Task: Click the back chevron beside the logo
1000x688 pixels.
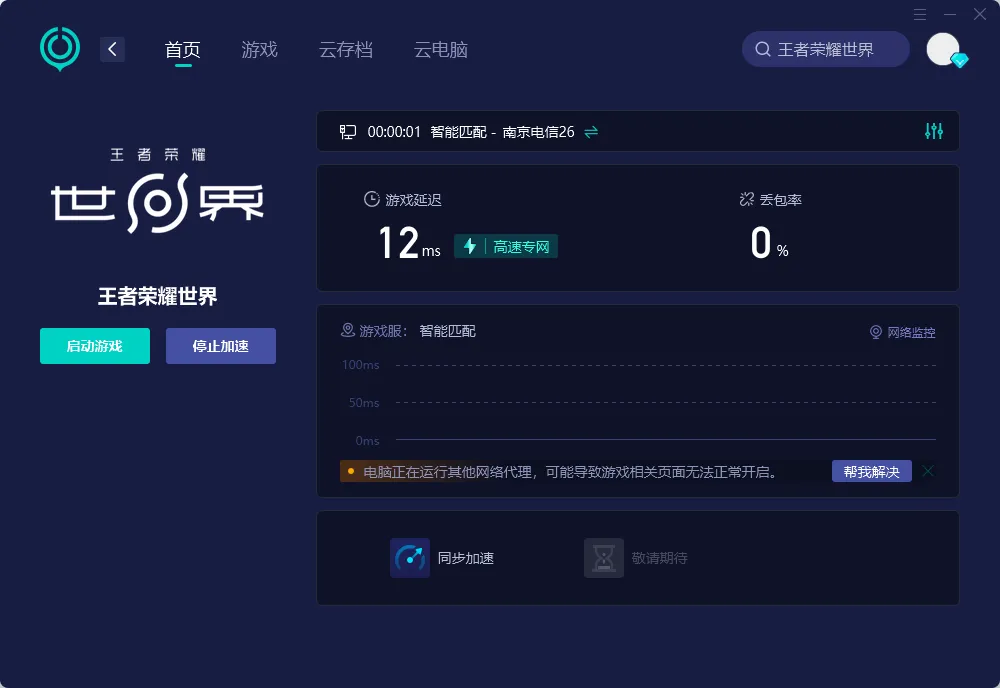Action: [x=112, y=49]
